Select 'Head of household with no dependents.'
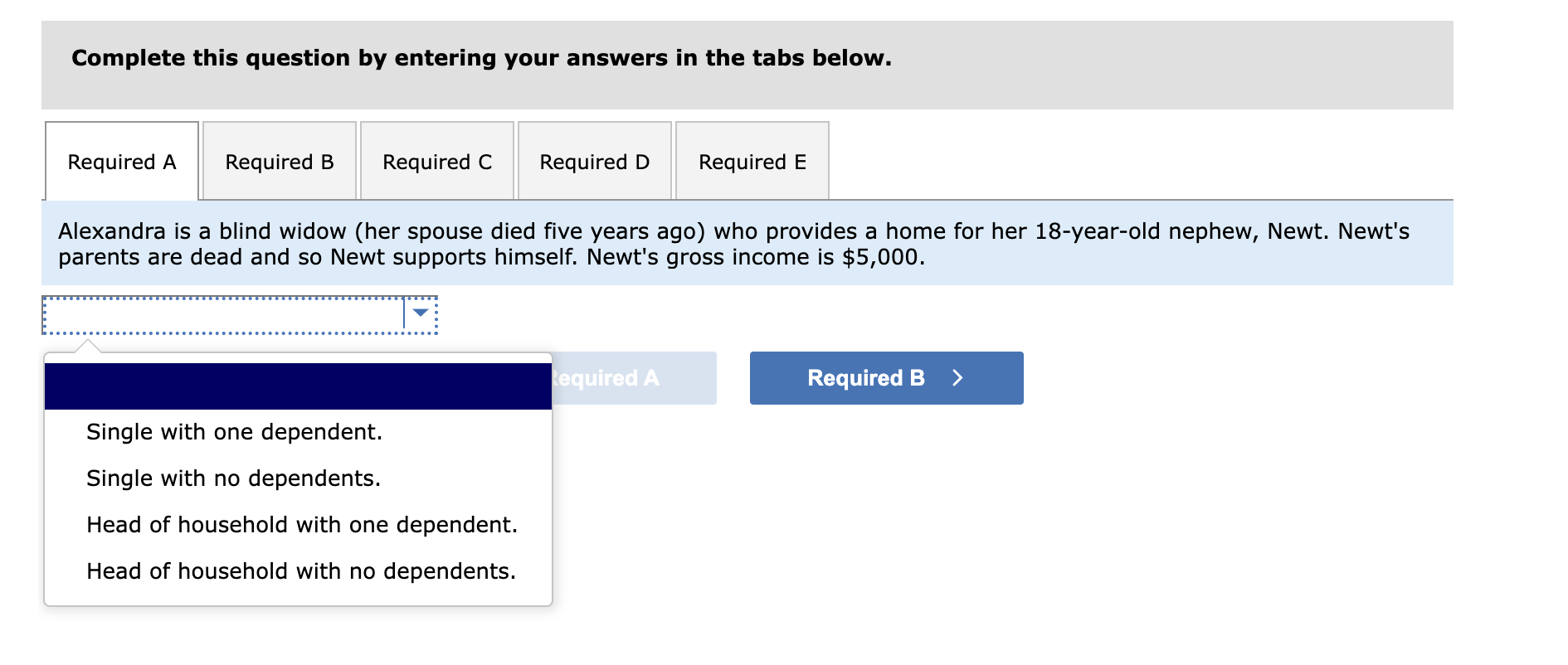The width and height of the screenshot is (1568, 665). pyautogui.click(x=300, y=571)
